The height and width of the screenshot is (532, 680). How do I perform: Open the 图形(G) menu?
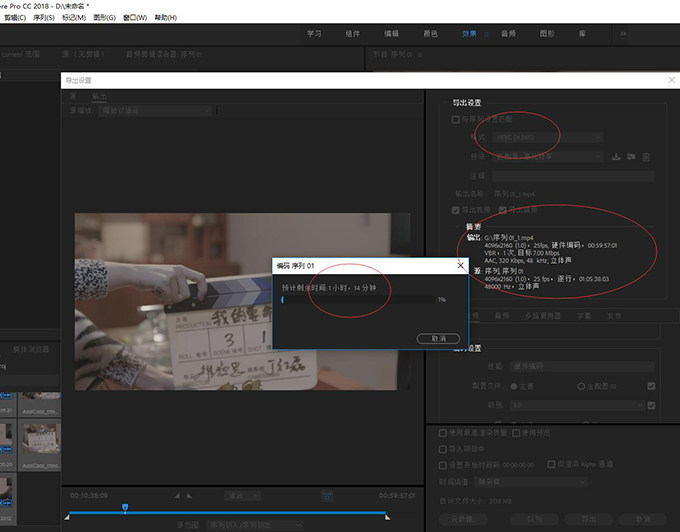pyautogui.click(x=105, y=18)
